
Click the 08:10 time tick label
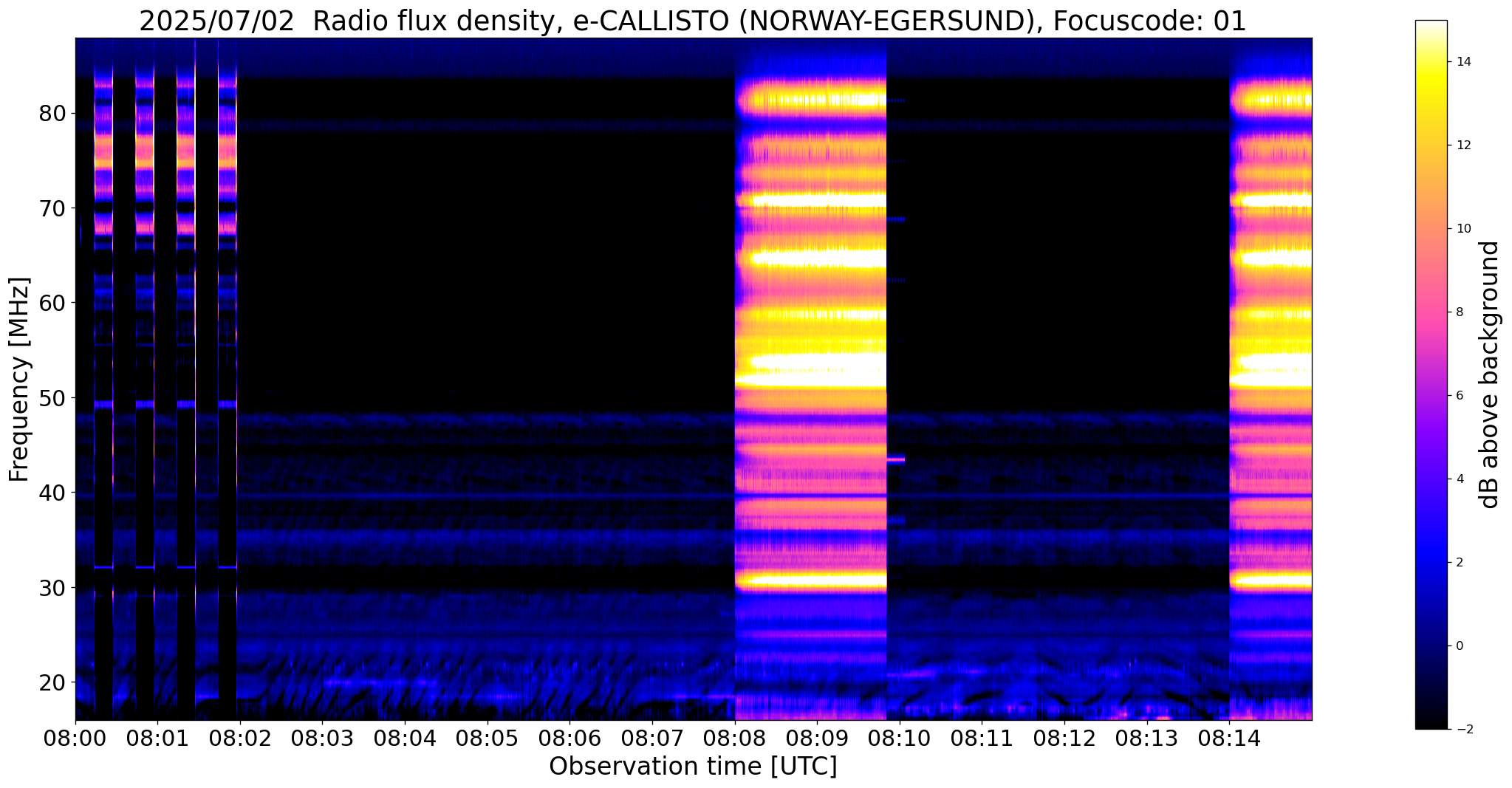(x=900, y=737)
